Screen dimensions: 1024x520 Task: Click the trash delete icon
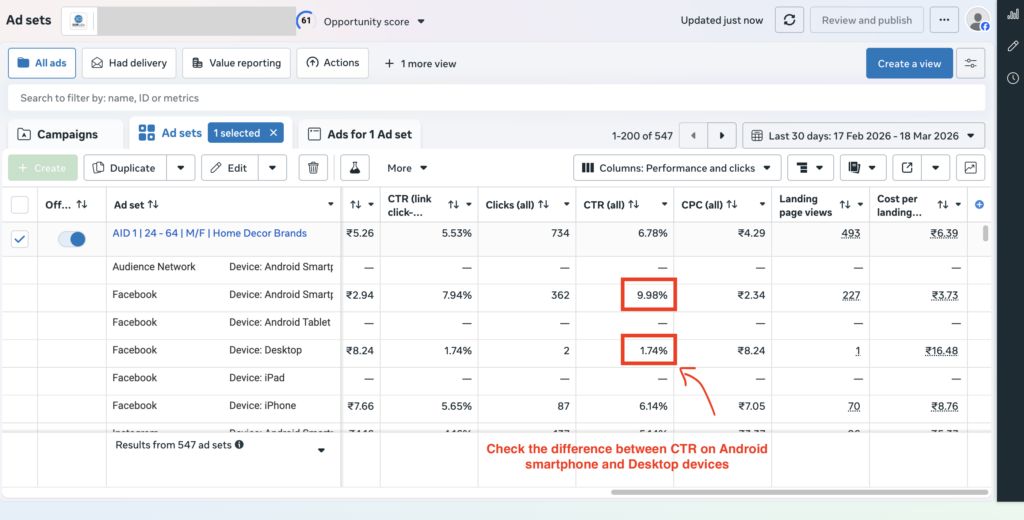click(x=314, y=168)
